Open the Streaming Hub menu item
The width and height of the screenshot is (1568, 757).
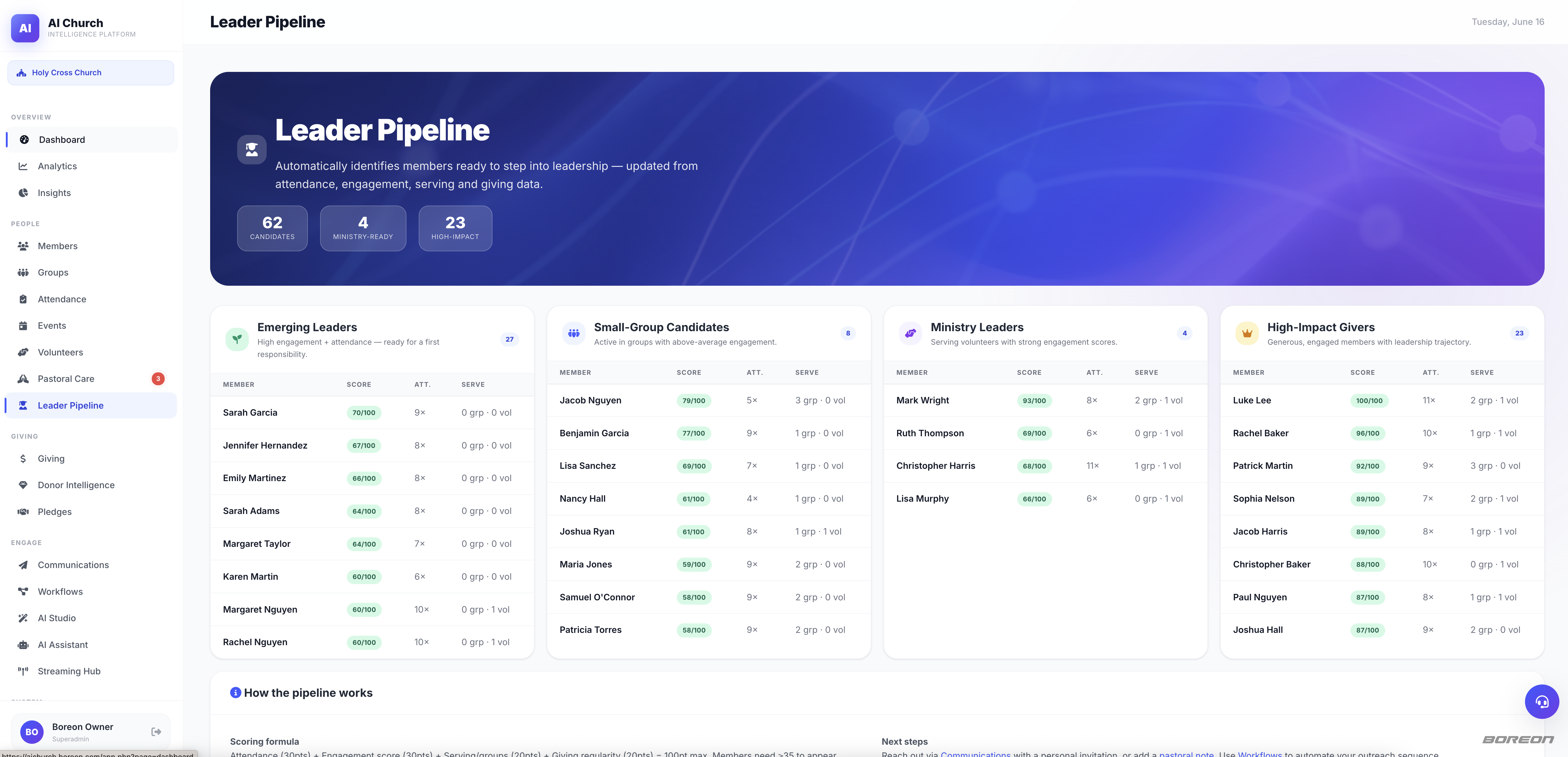click(91, 671)
